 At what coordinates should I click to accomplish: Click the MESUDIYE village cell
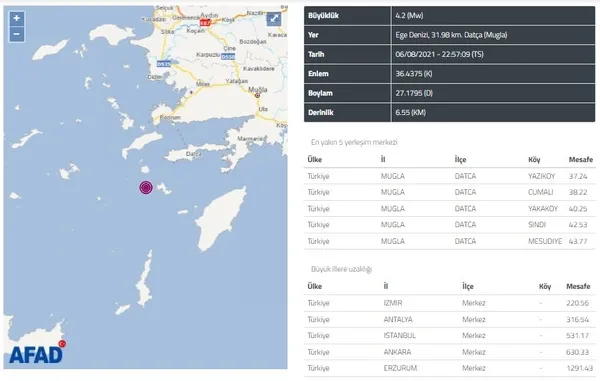click(545, 241)
